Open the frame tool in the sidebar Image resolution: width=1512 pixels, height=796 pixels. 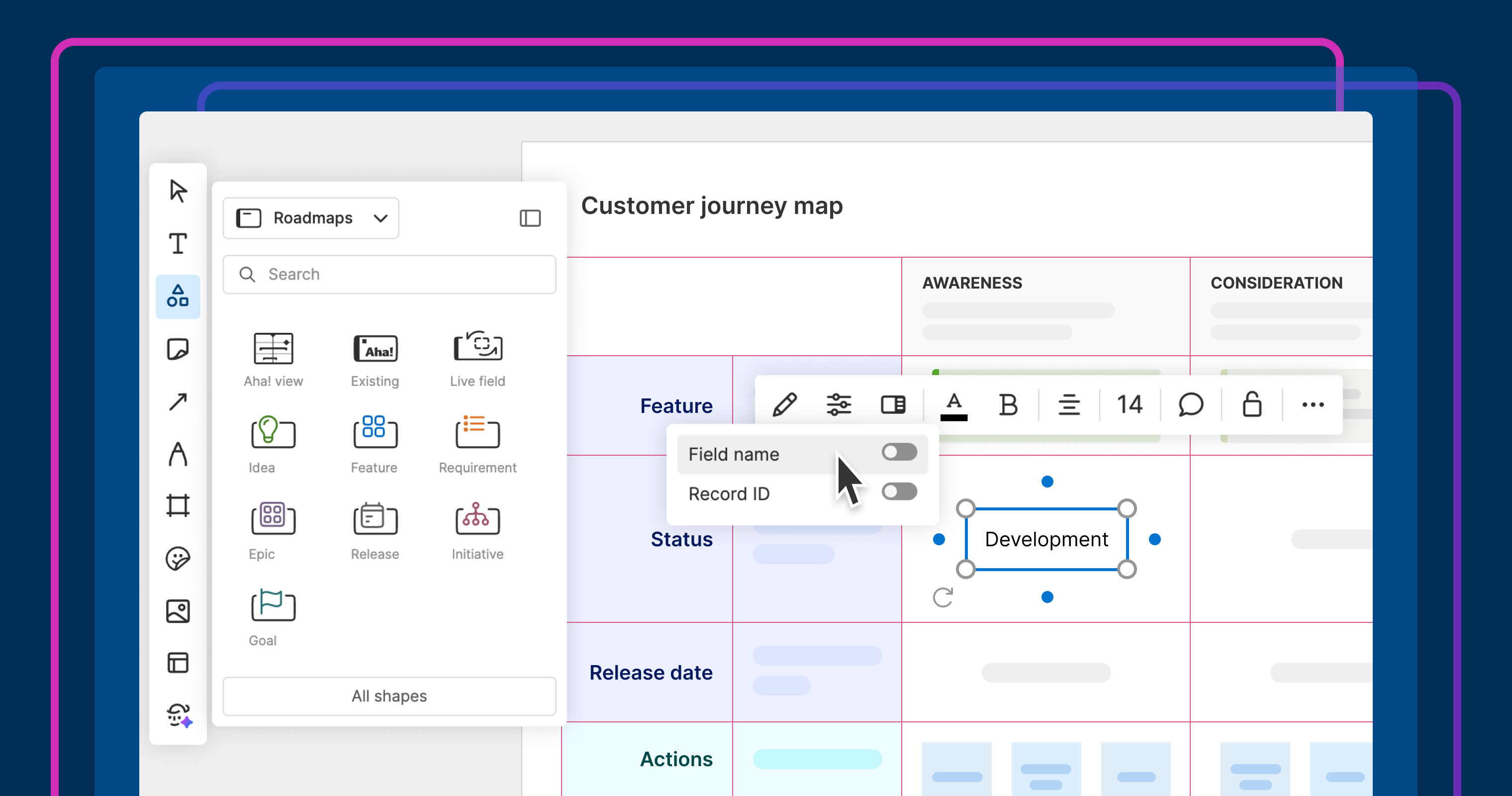pyautogui.click(x=178, y=505)
